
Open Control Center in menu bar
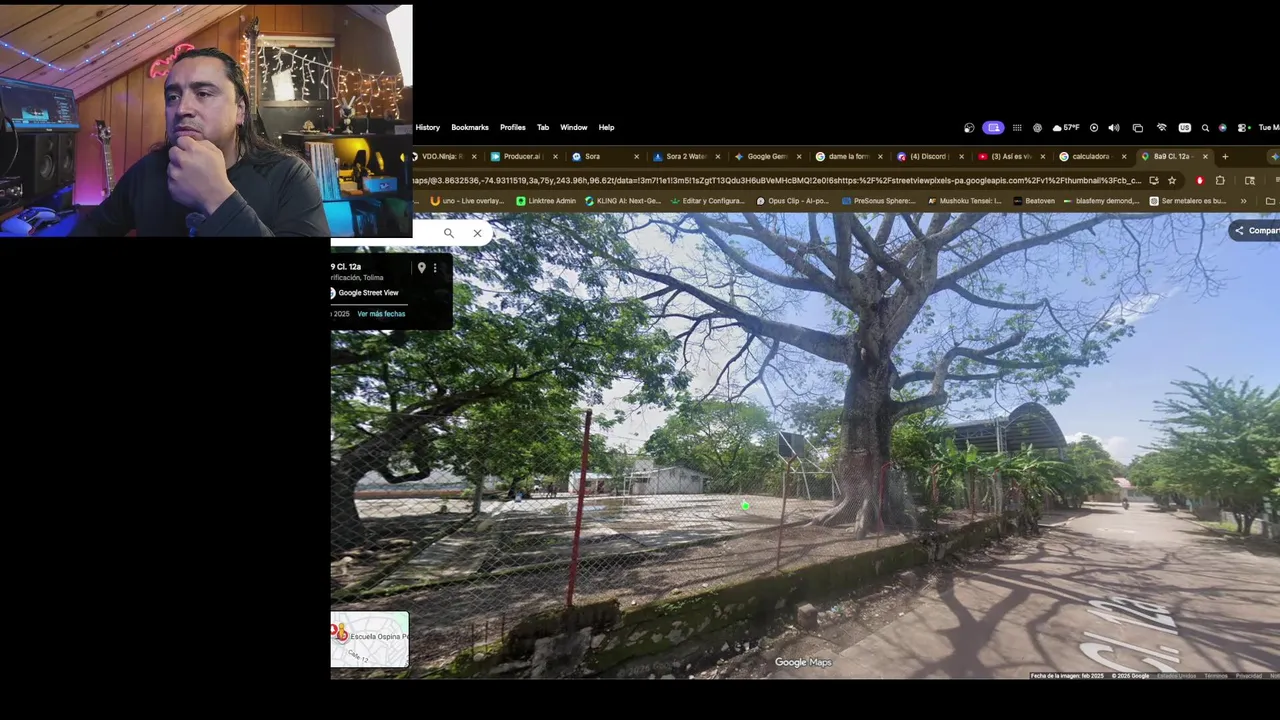tap(1243, 128)
